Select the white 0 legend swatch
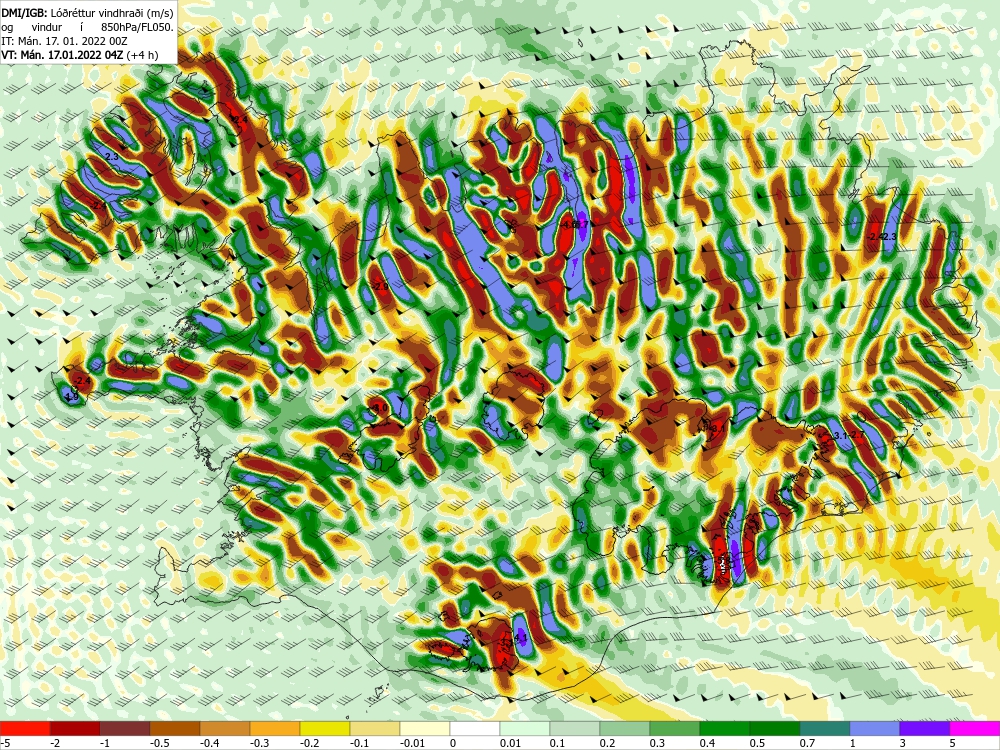 coord(475,728)
